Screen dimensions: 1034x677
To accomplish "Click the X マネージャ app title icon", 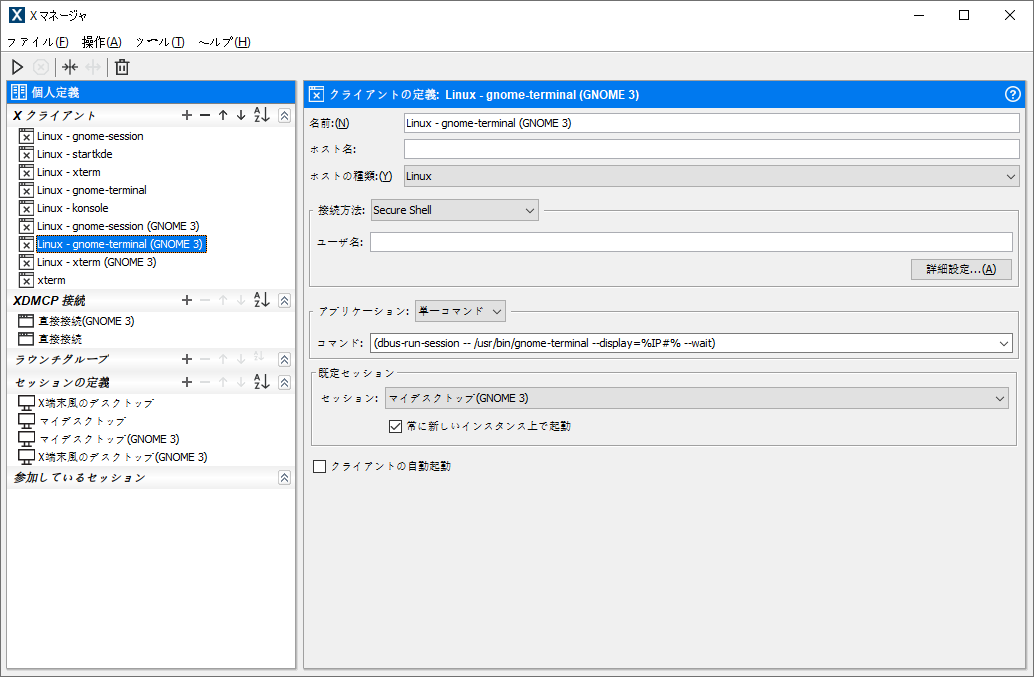I will [x=16, y=15].
